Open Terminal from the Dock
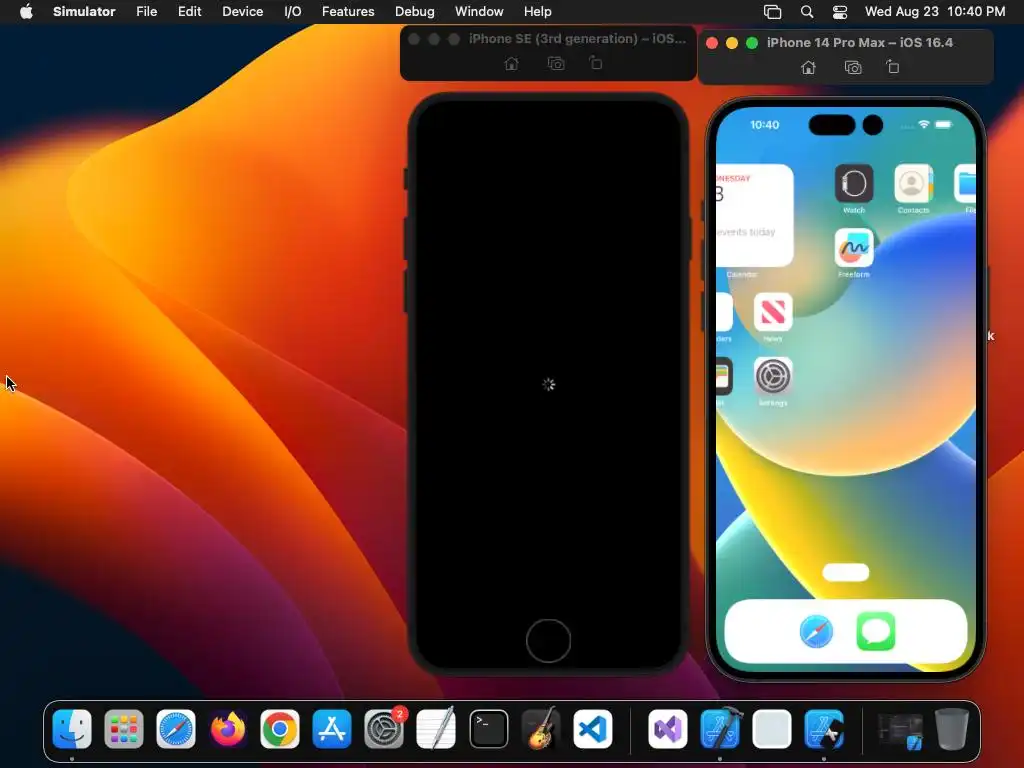This screenshot has width=1024, height=768. [488, 728]
